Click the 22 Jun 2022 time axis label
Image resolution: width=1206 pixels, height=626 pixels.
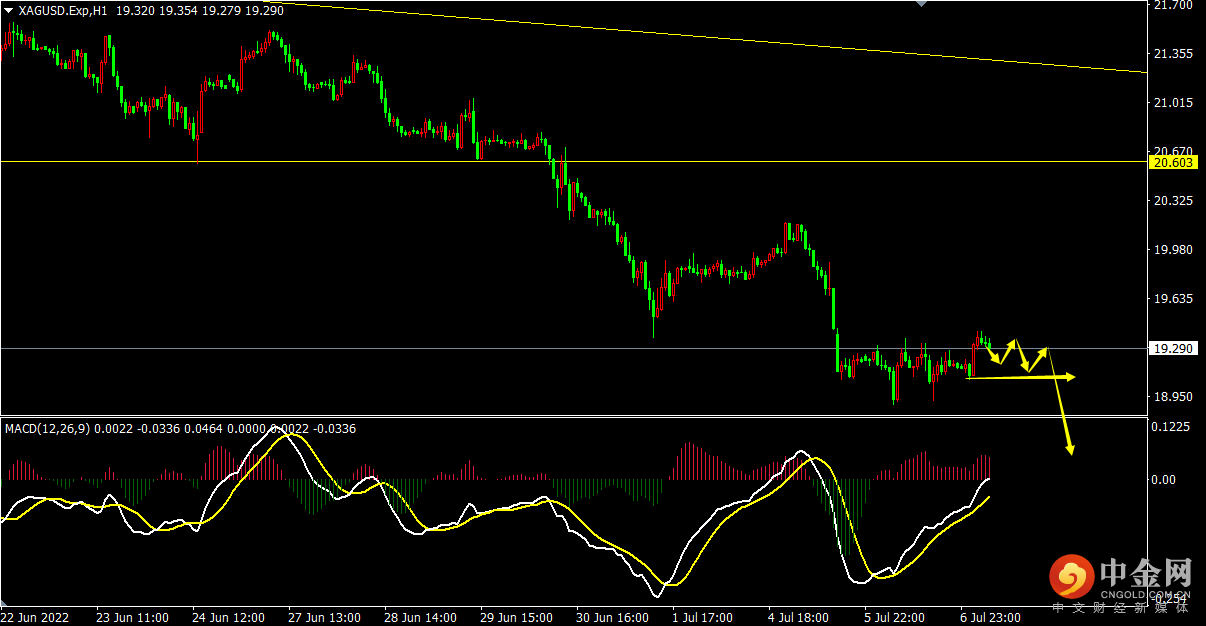point(37,617)
